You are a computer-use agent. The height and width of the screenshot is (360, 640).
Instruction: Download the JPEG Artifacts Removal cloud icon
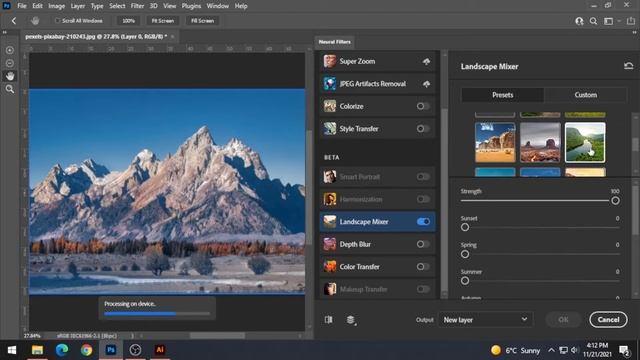coord(426,84)
